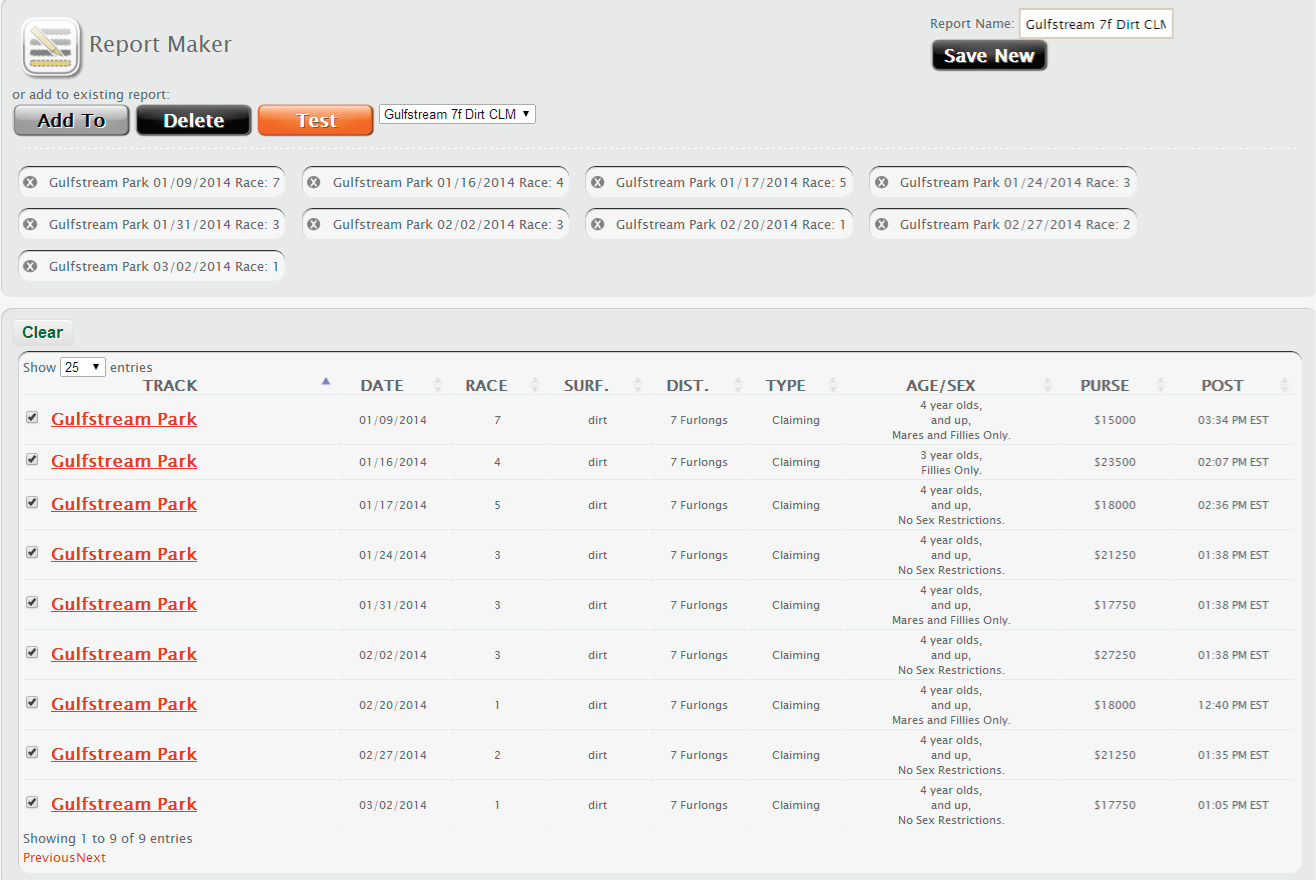Remove the Gulfstream Park 01/24/2014 Race 3 tag

click(881, 182)
